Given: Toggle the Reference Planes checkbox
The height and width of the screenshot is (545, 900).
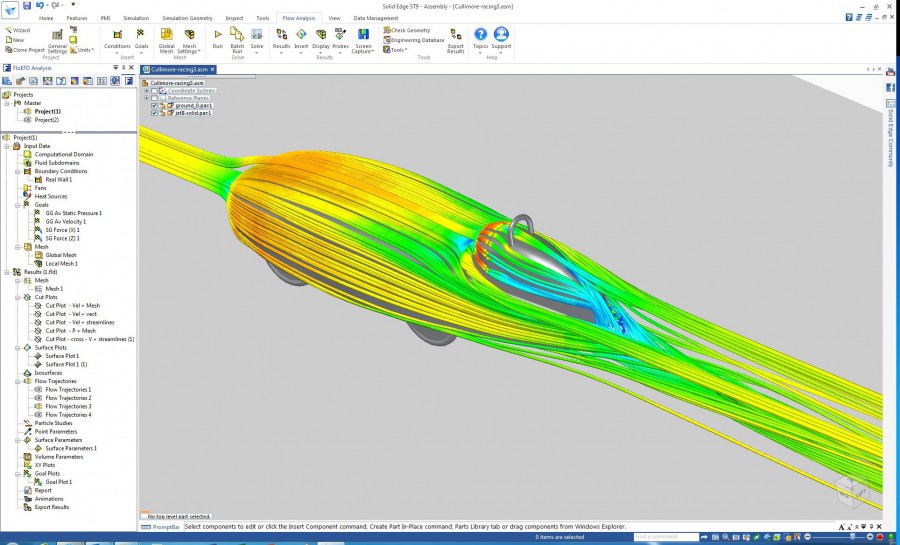Looking at the screenshot, I should [x=154, y=98].
